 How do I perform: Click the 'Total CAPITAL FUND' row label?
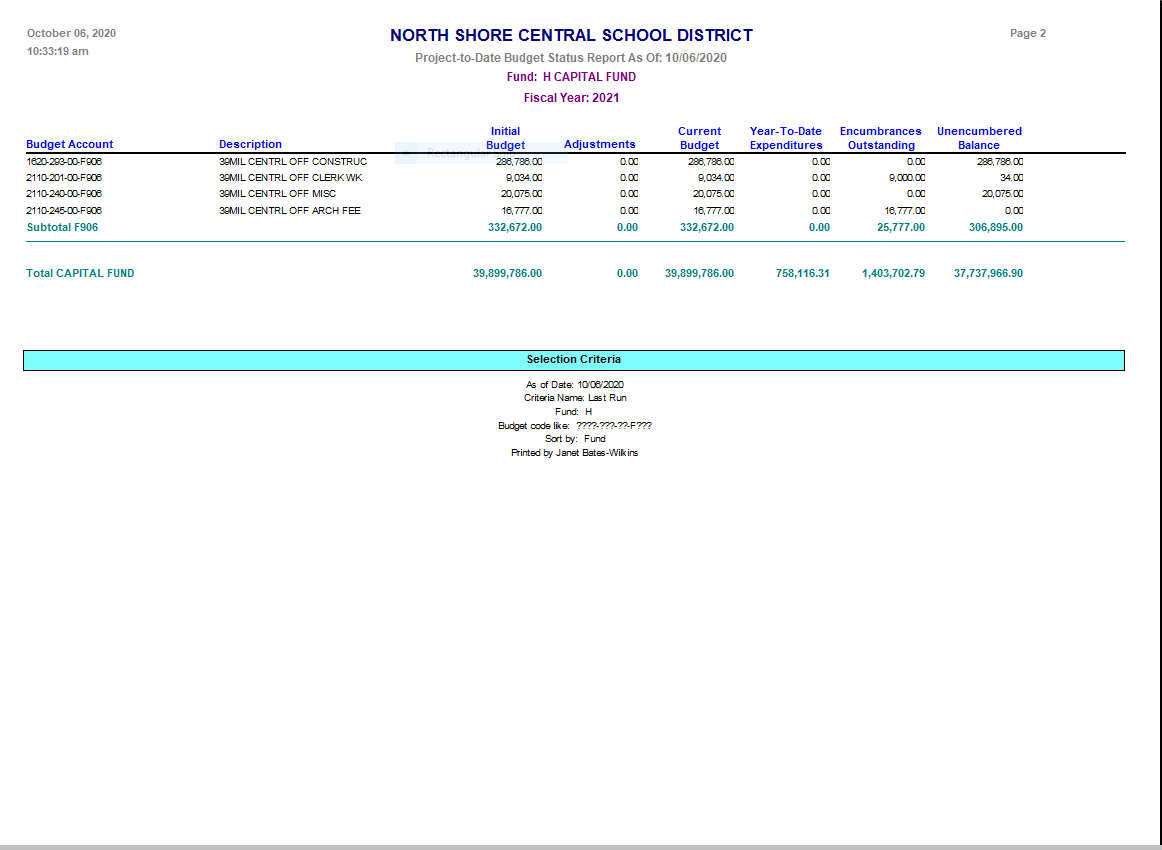(80, 273)
